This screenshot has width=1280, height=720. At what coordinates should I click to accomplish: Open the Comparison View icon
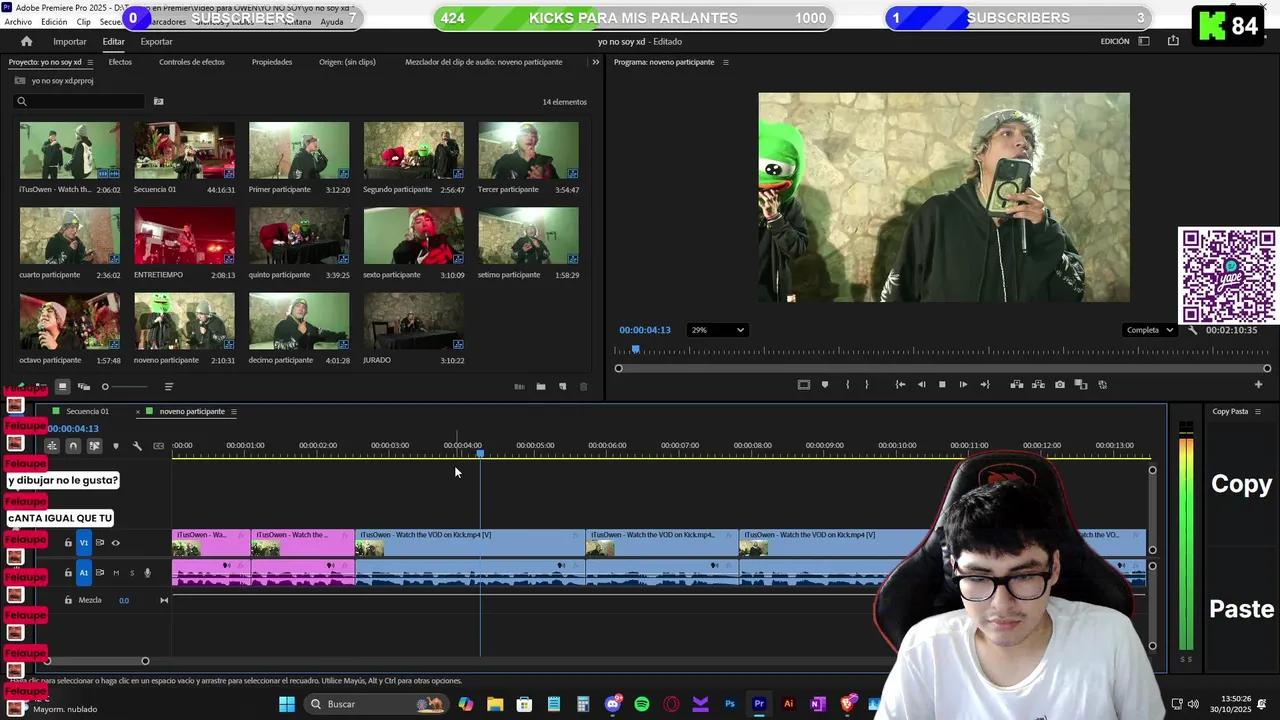click(x=1081, y=385)
